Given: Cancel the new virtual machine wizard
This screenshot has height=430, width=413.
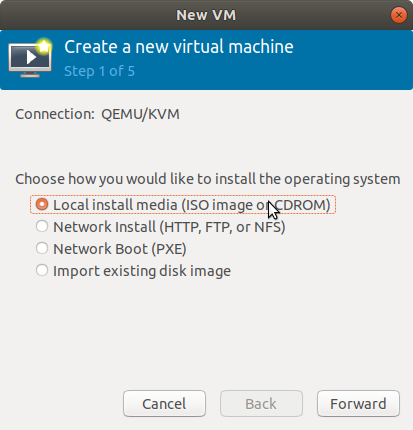Looking at the screenshot, I should [164, 404].
